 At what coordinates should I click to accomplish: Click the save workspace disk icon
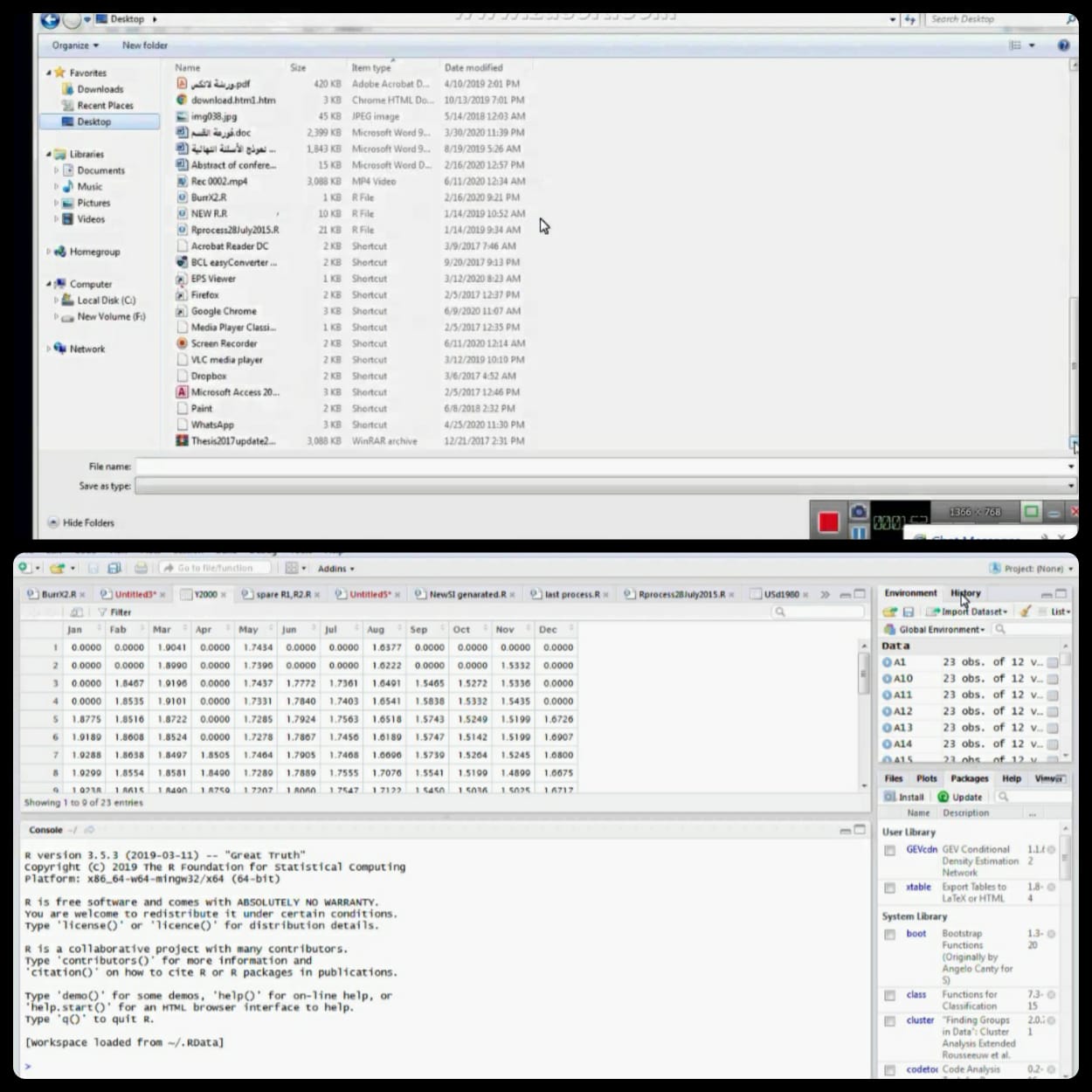[909, 612]
